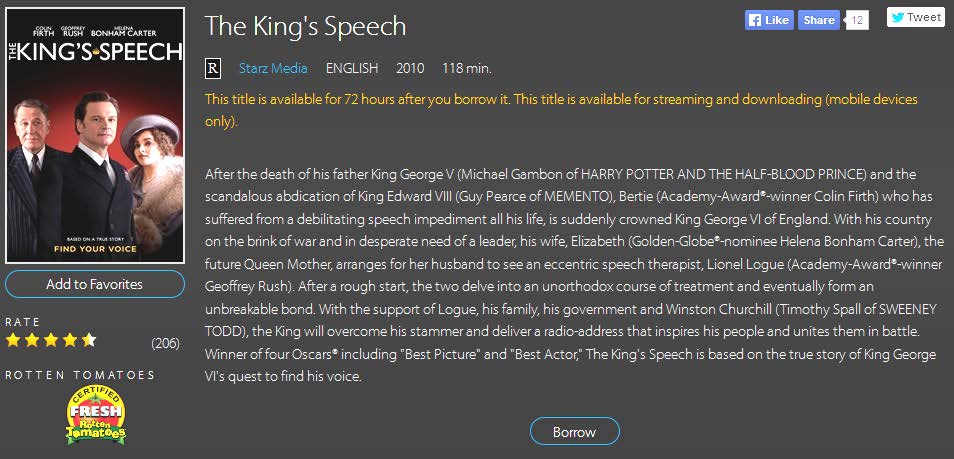Image resolution: width=954 pixels, height=459 pixels.
Task: Add the movie to Favorites
Action: coord(95,284)
